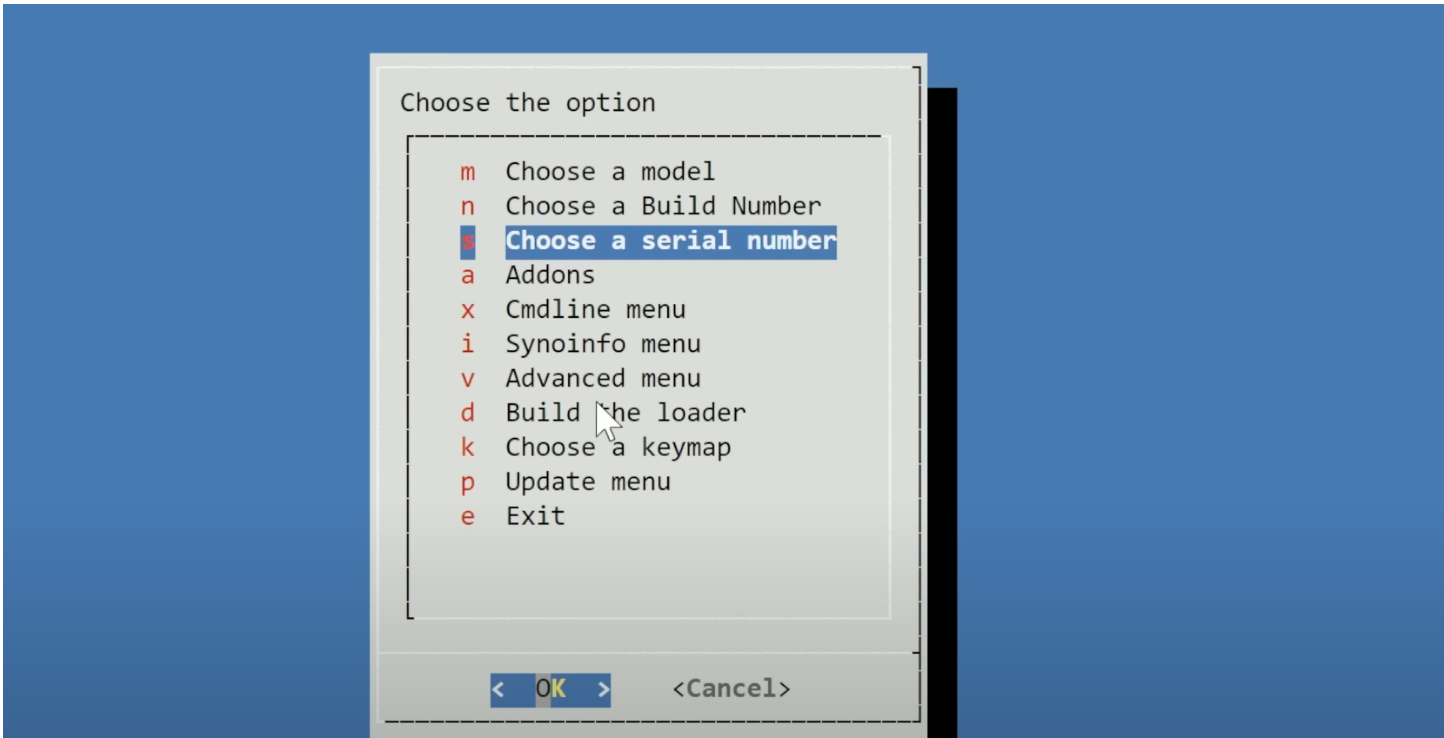This screenshot has height=738, width=1444.
Task: Open the Addons menu entry
Action: tap(550, 275)
